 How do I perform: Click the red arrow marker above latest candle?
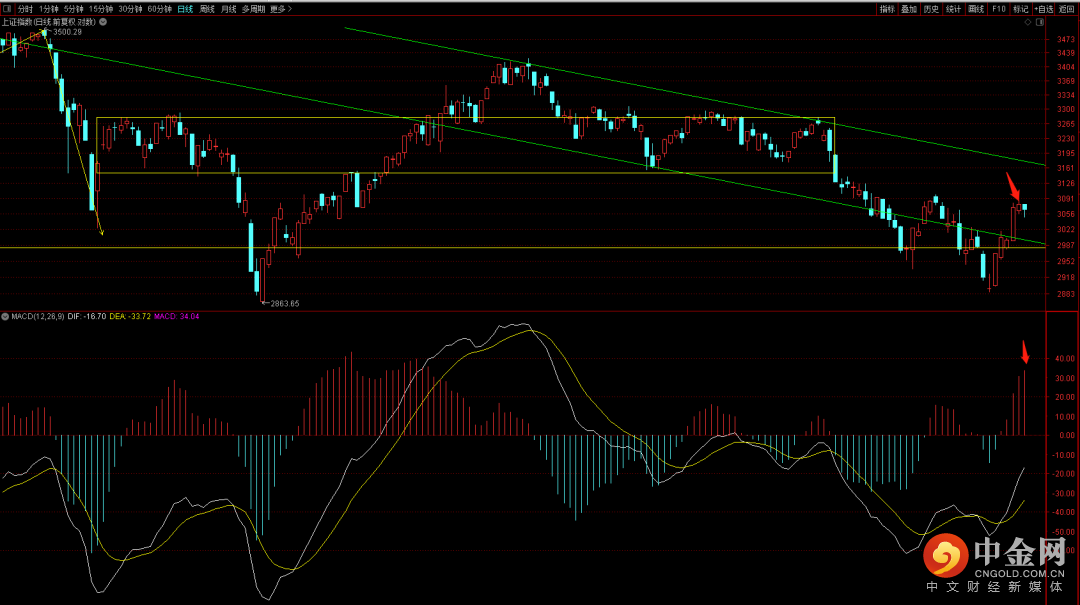coord(1013,187)
